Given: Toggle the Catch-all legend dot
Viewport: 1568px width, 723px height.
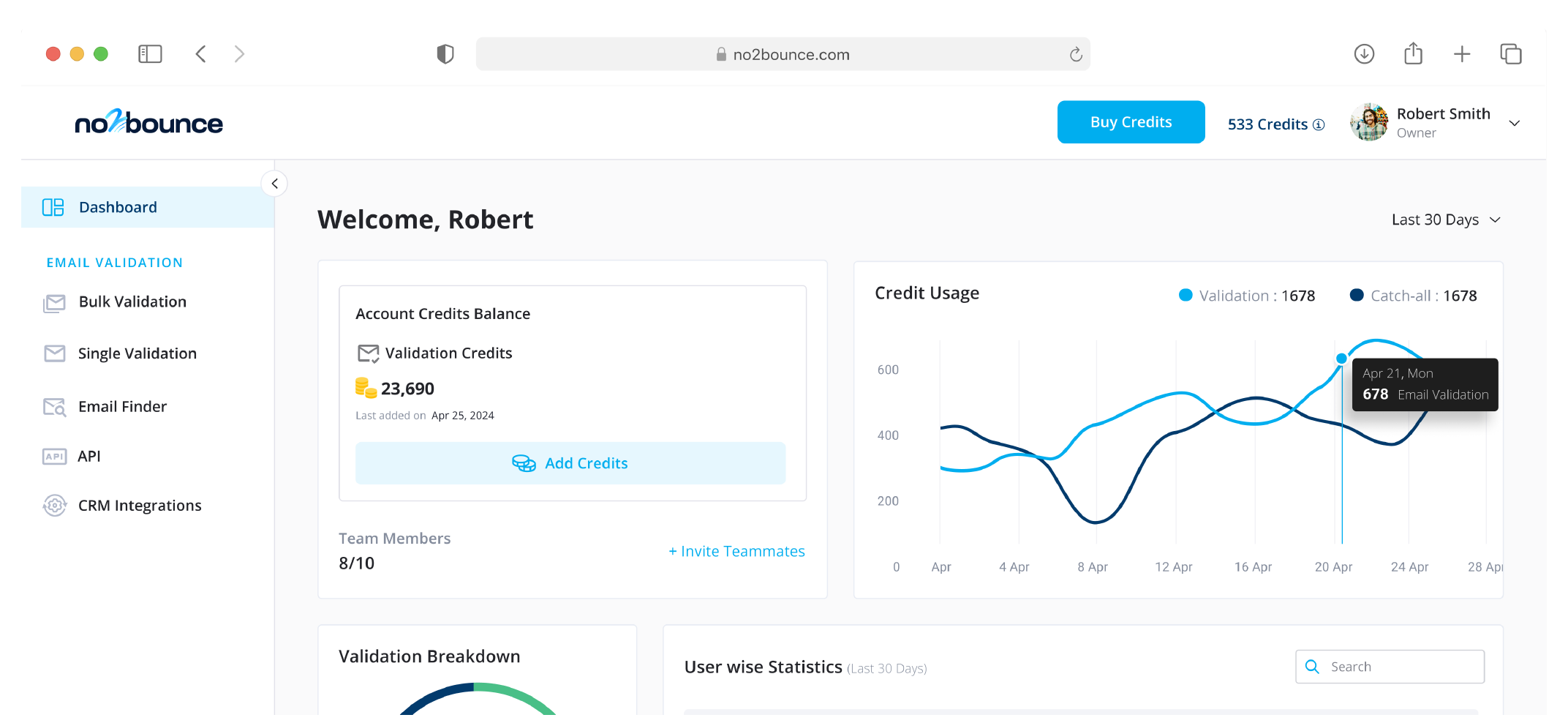Looking at the screenshot, I should [1357, 295].
